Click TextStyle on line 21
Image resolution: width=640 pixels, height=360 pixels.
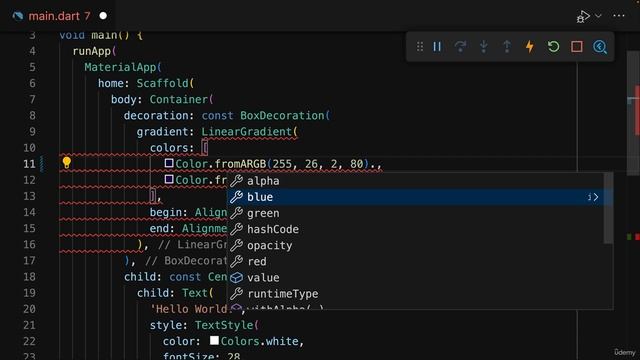(224, 325)
